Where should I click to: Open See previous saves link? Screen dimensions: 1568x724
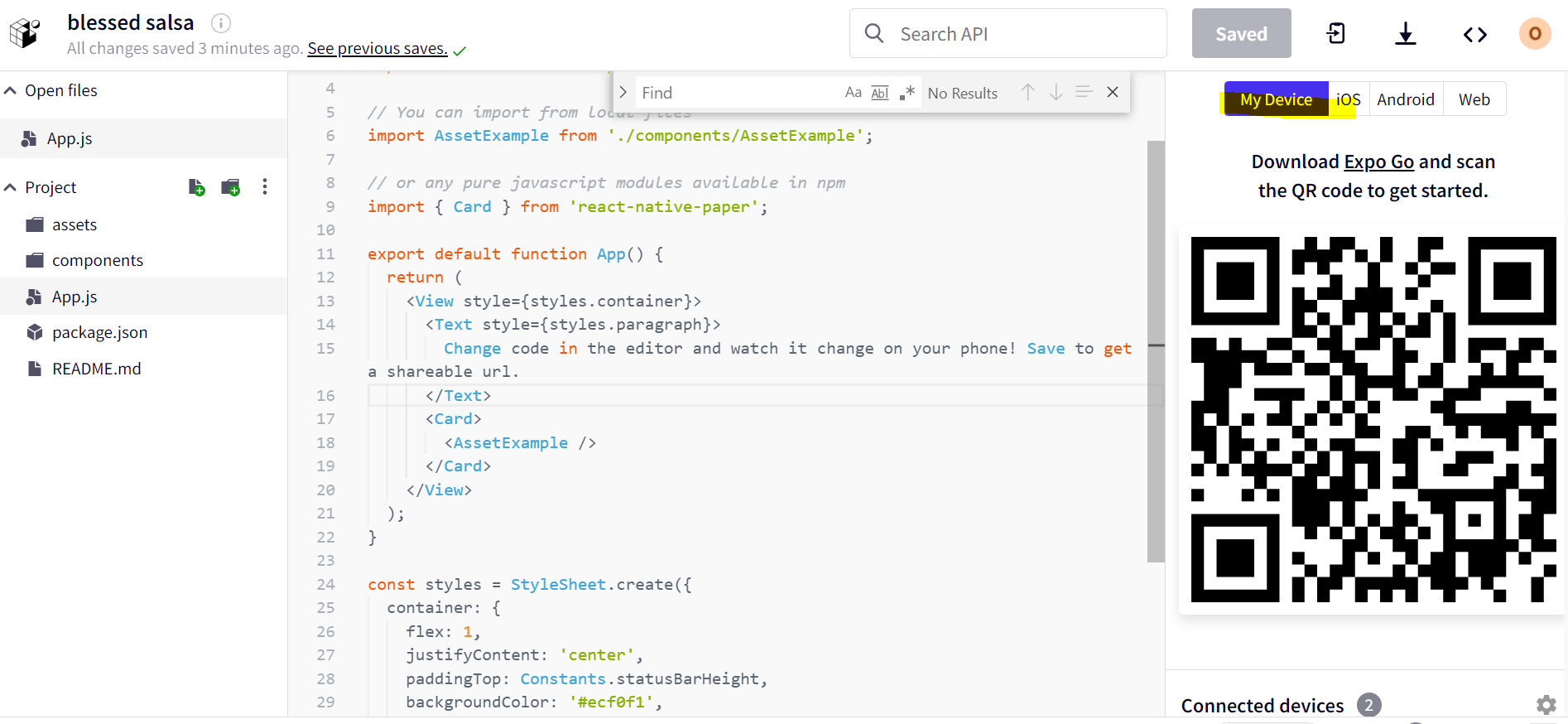(x=378, y=49)
